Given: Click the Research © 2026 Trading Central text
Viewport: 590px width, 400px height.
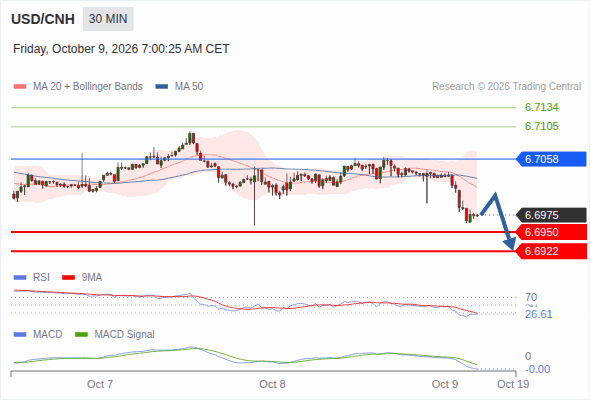Looking at the screenshot, I should tap(506, 87).
